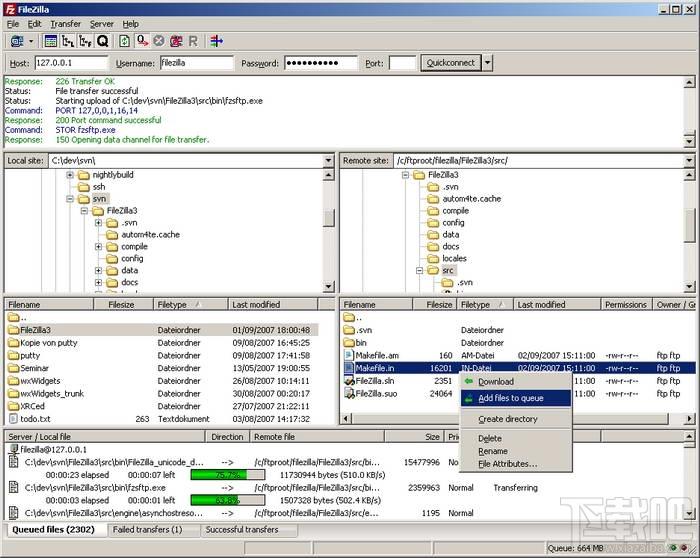Click the 63.8% upload progress bar
The width and height of the screenshot is (700, 558).
(x=228, y=500)
